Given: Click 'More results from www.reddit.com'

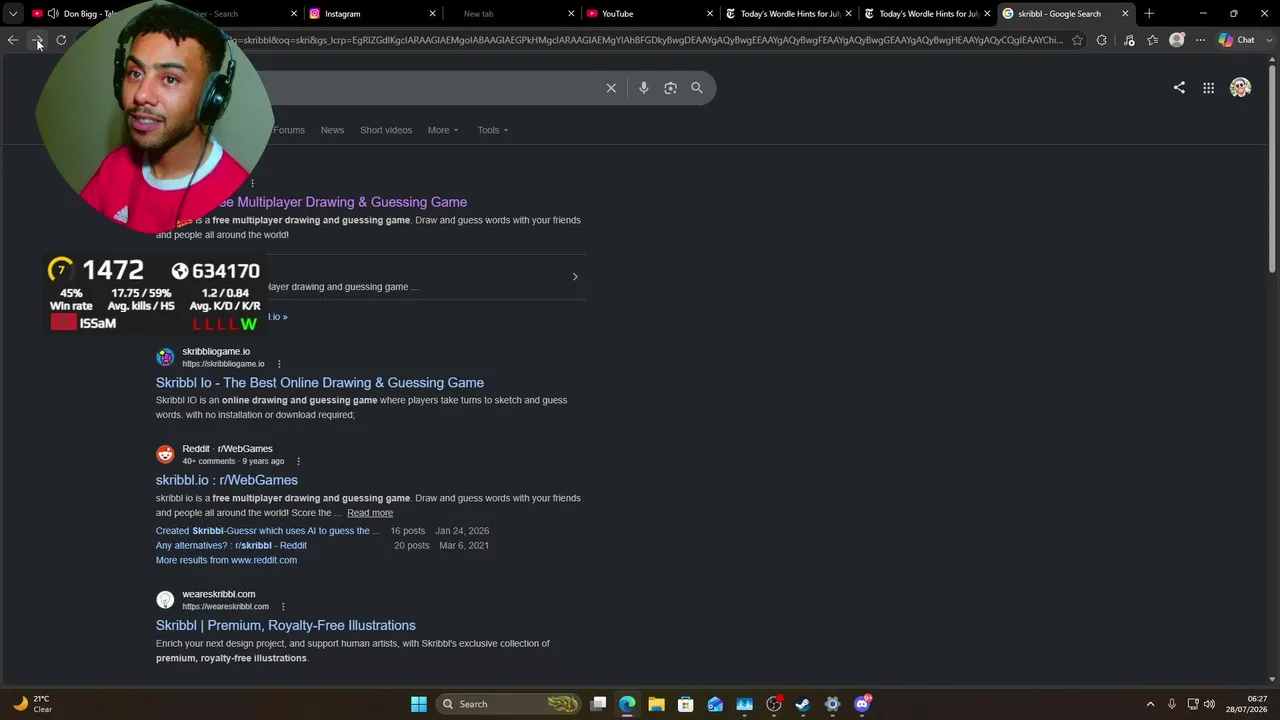Looking at the screenshot, I should point(226,560).
